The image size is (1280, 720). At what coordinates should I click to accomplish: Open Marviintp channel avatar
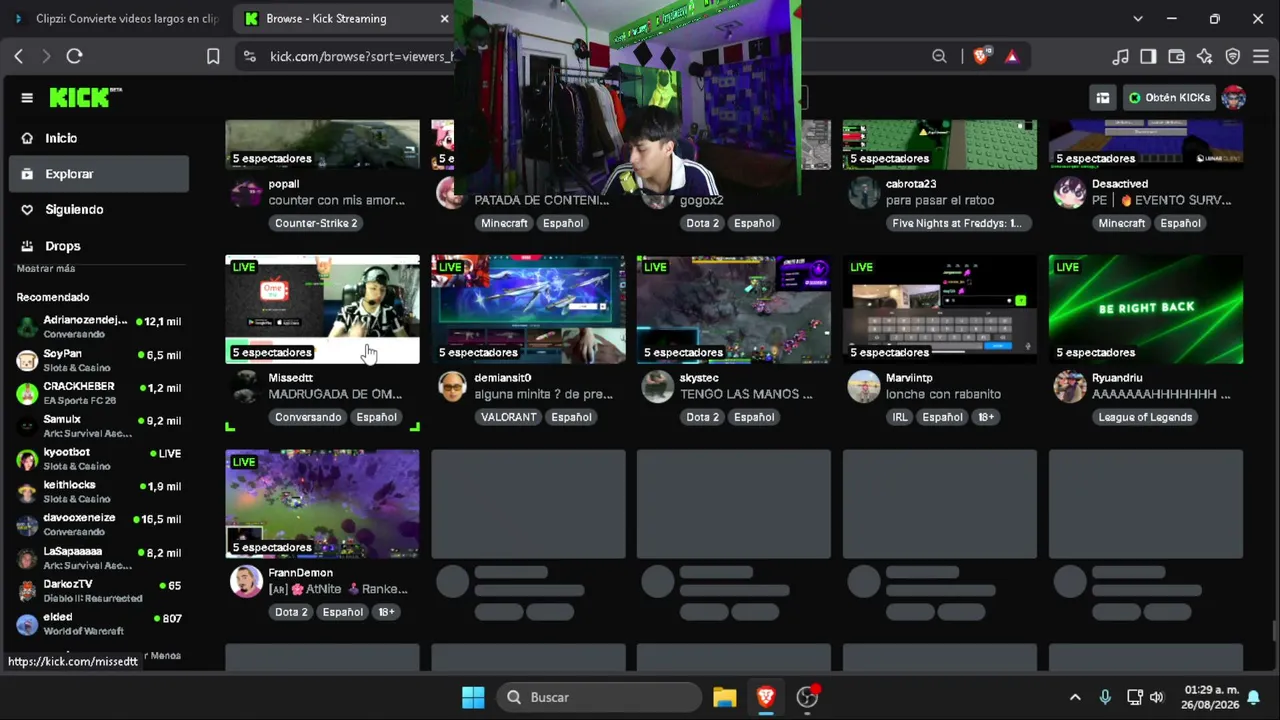click(x=864, y=386)
